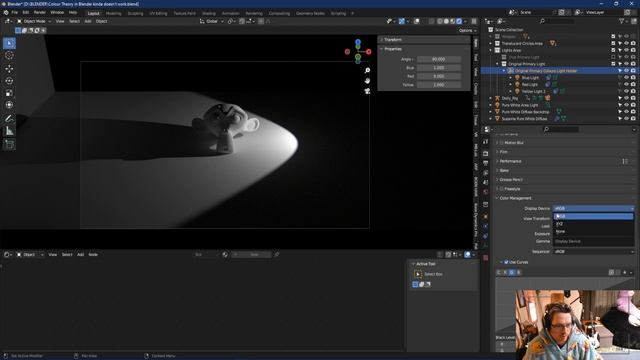This screenshot has height=360, width=640.
Task: Select the Select Box tool in viewport toolbar
Action: pyautogui.click(x=9, y=43)
